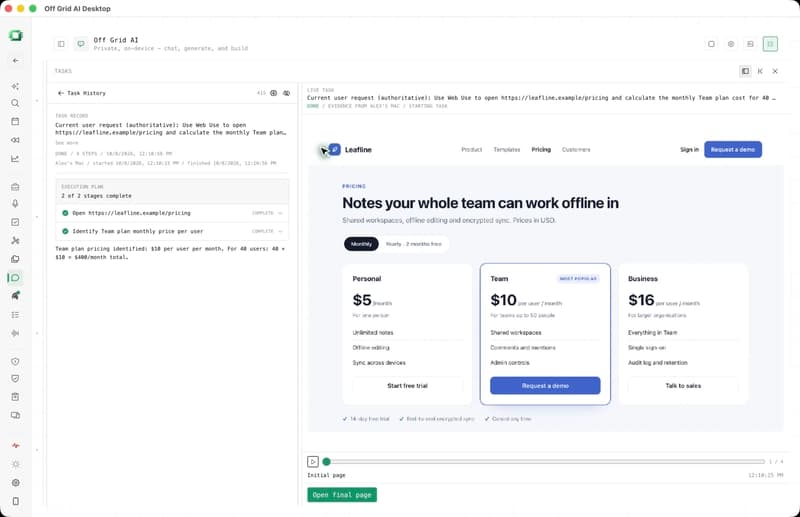Image resolution: width=800 pixels, height=517 pixels.
Task: Click the shield check sidebar icon
Action: tap(15, 379)
